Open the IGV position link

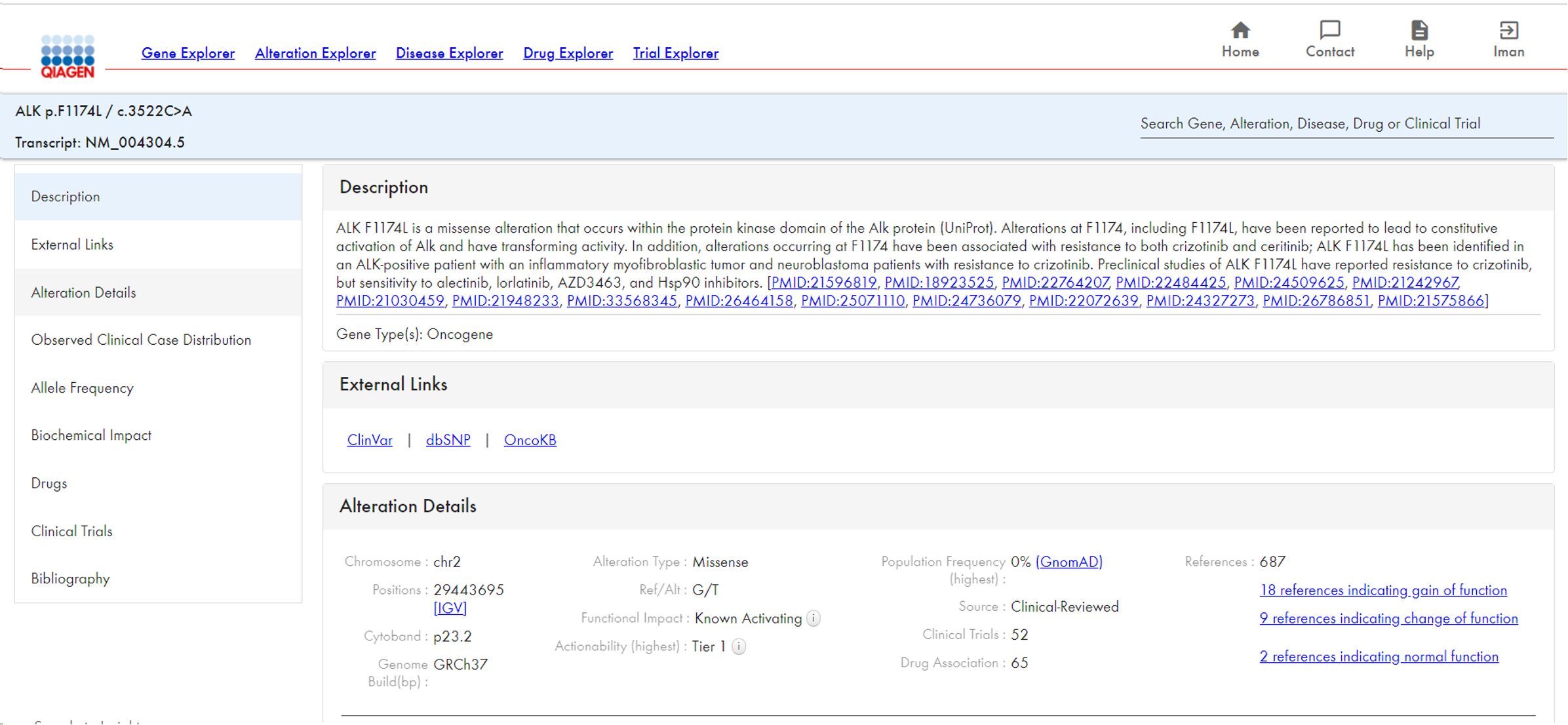[x=450, y=608]
